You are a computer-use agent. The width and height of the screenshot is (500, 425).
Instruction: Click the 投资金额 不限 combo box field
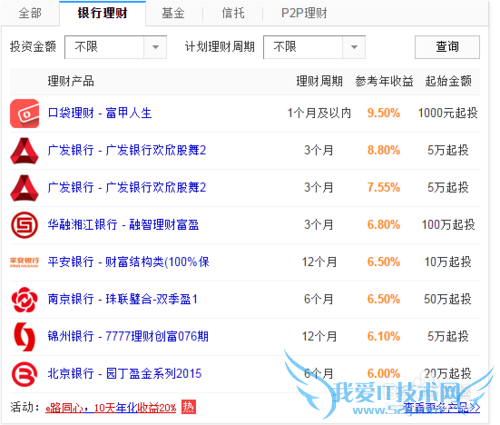click(116, 47)
